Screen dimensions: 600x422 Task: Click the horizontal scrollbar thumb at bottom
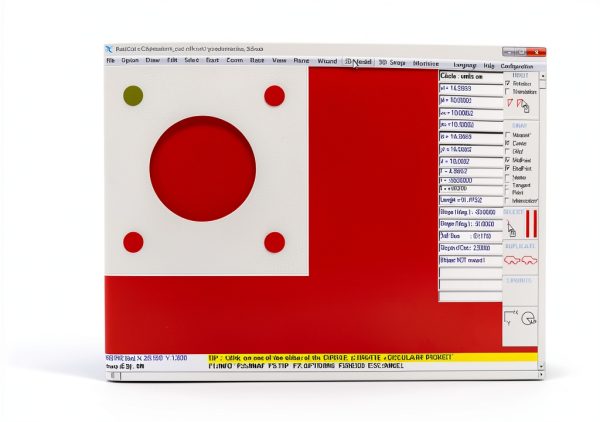tap(113, 376)
